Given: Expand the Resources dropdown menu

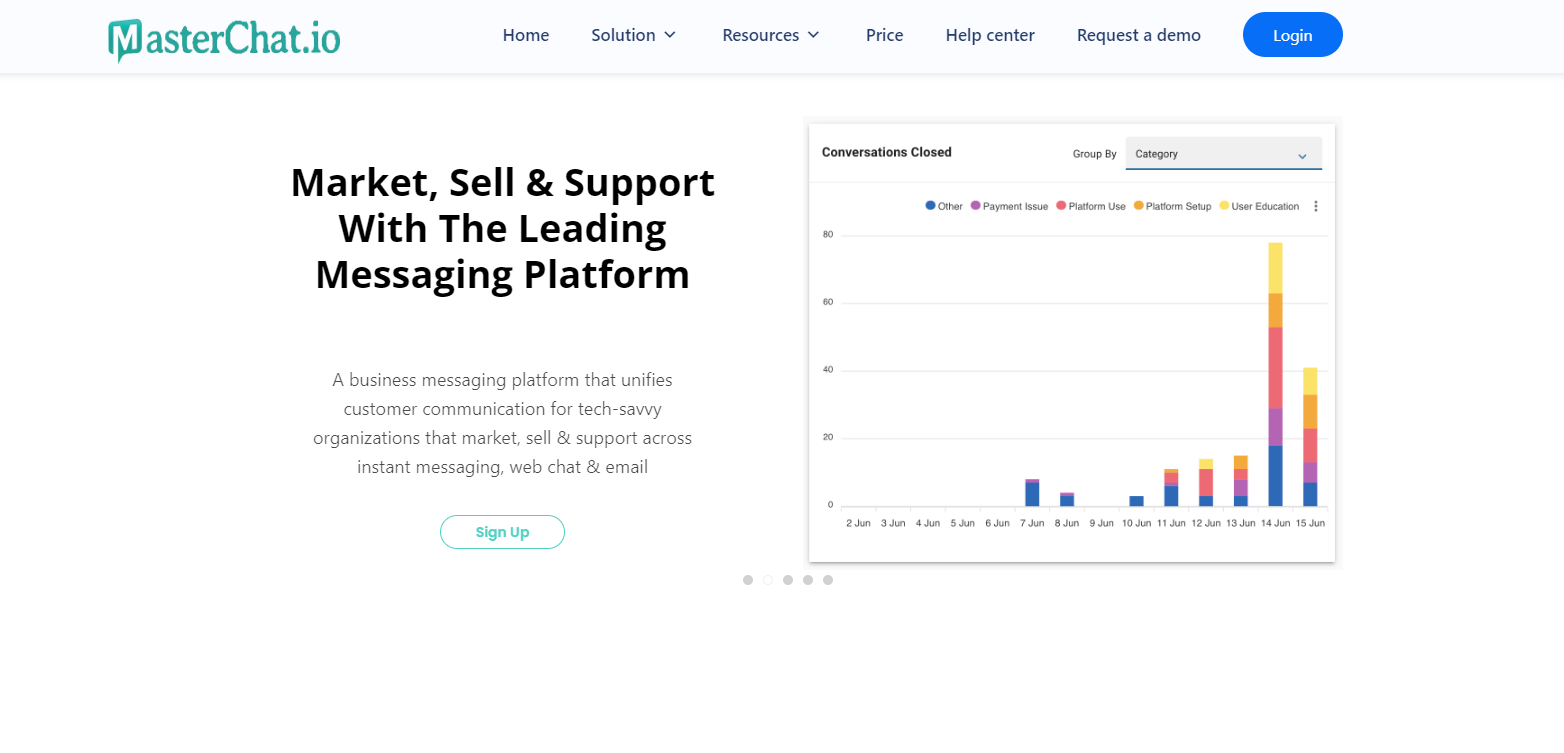Looking at the screenshot, I should (x=770, y=35).
